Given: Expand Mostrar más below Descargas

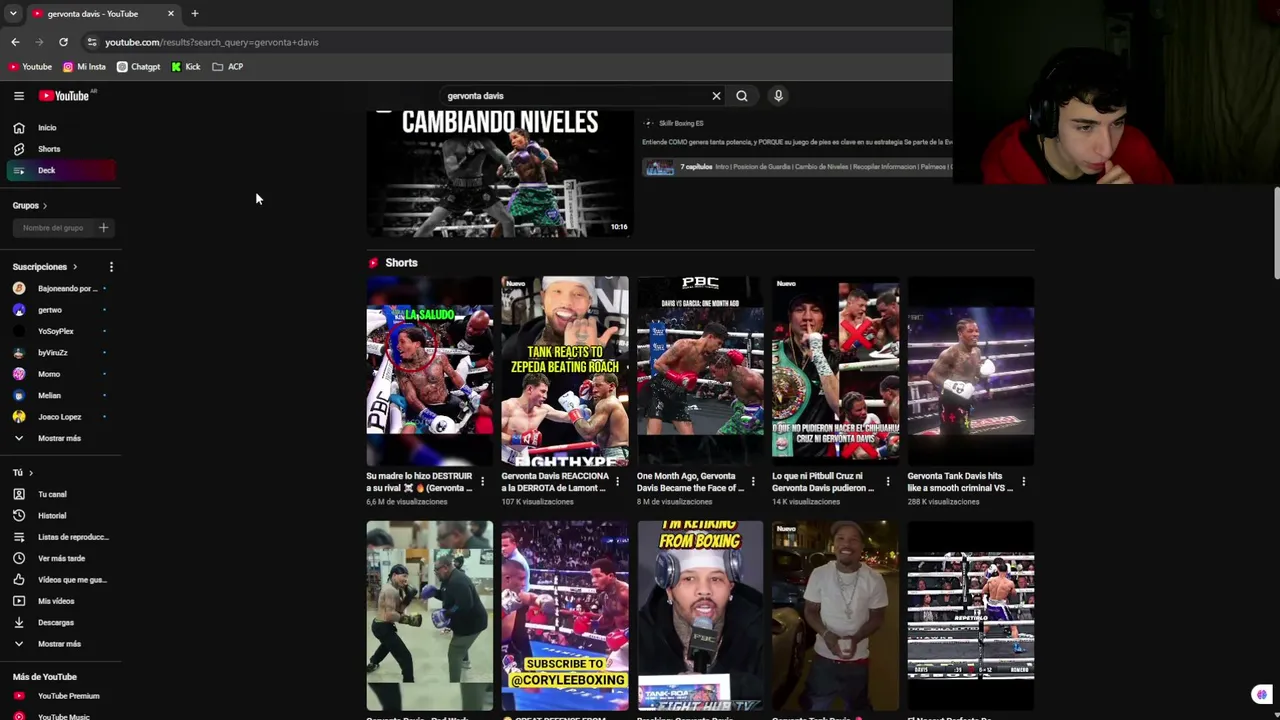Looking at the screenshot, I should pyautogui.click(x=59, y=644).
